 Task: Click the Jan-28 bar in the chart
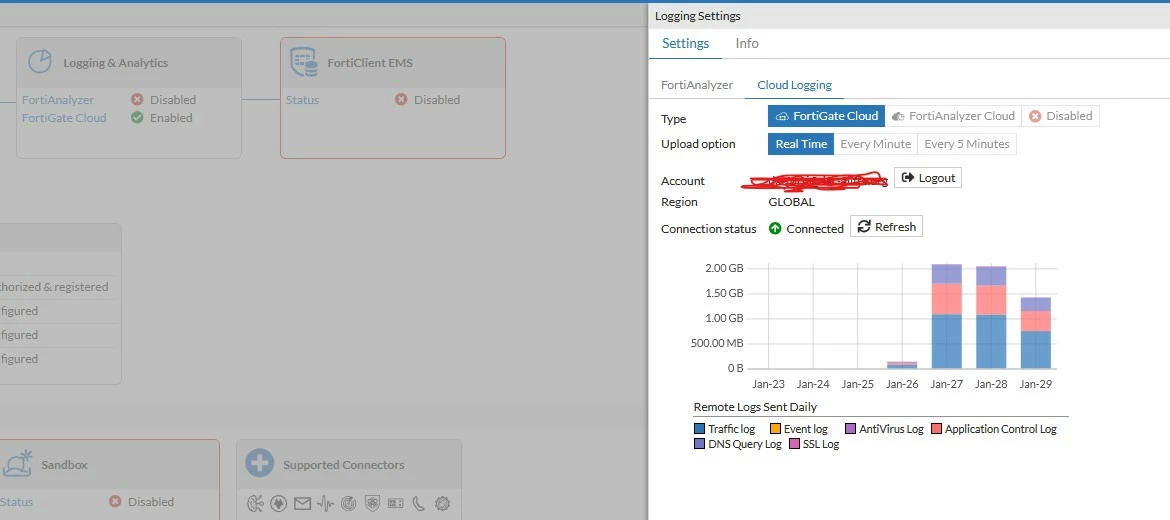991,318
